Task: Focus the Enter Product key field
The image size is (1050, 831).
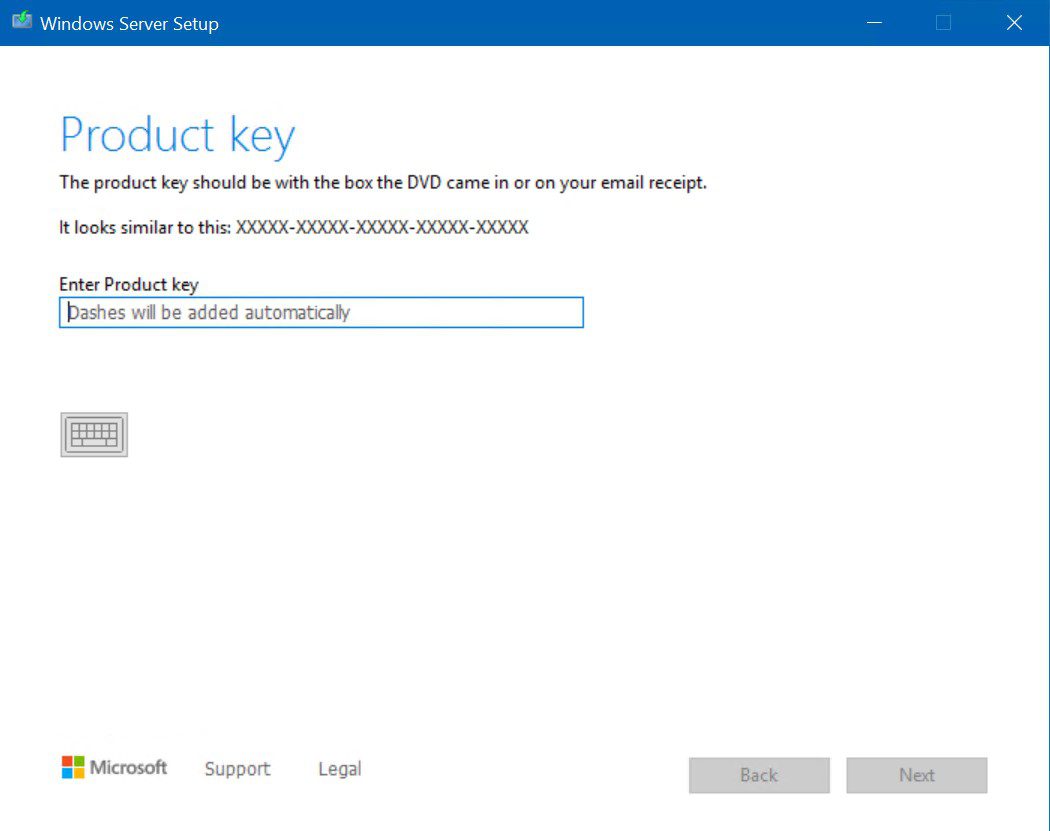Action: point(321,313)
